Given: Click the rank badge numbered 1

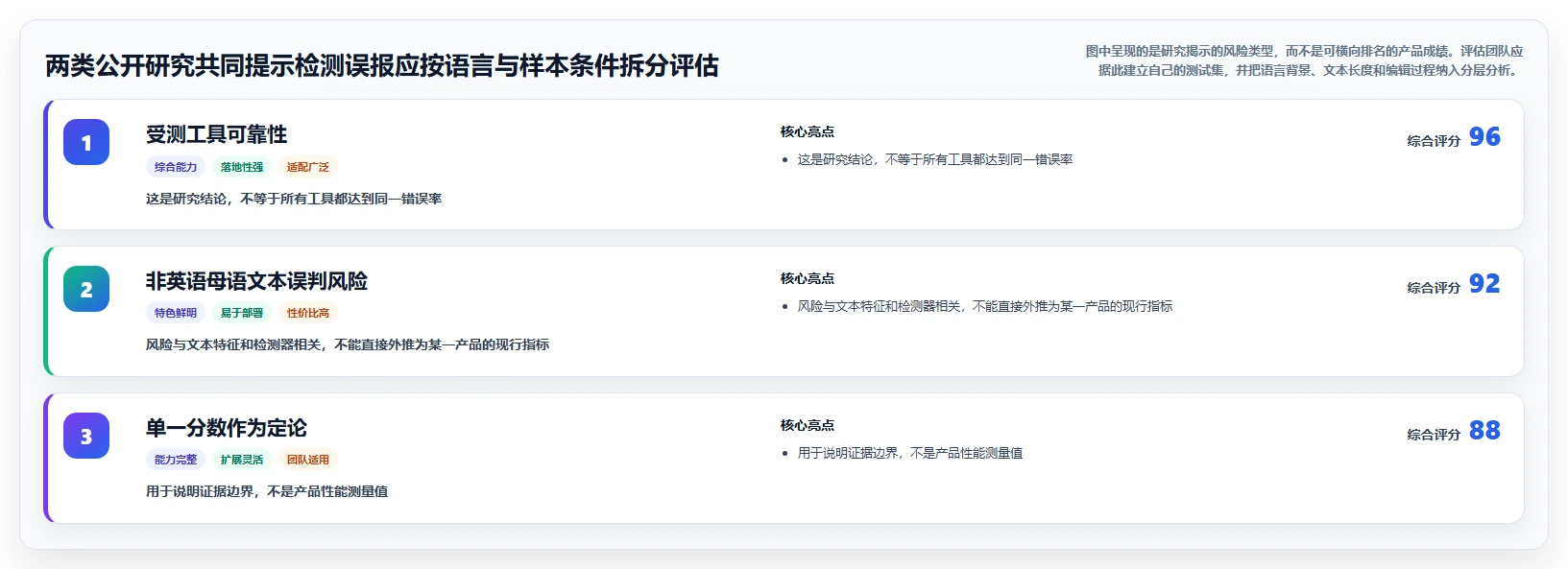Looking at the screenshot, I should pos(86,142).
